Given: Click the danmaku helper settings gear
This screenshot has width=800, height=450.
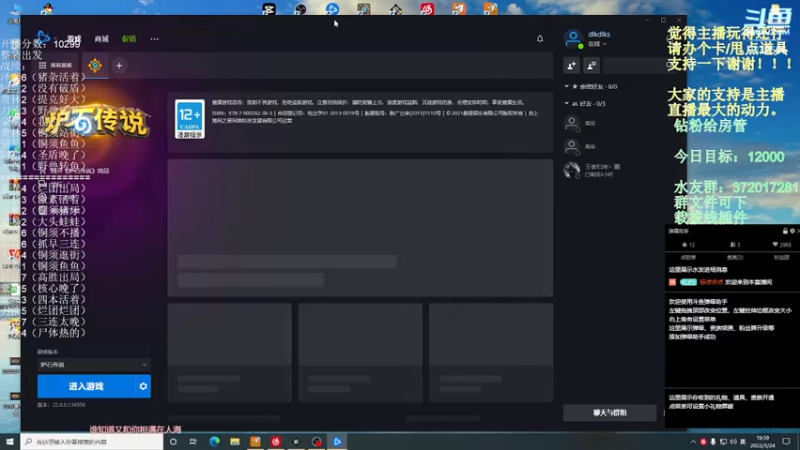Looking at the screenshot, I should pos(792,231).
